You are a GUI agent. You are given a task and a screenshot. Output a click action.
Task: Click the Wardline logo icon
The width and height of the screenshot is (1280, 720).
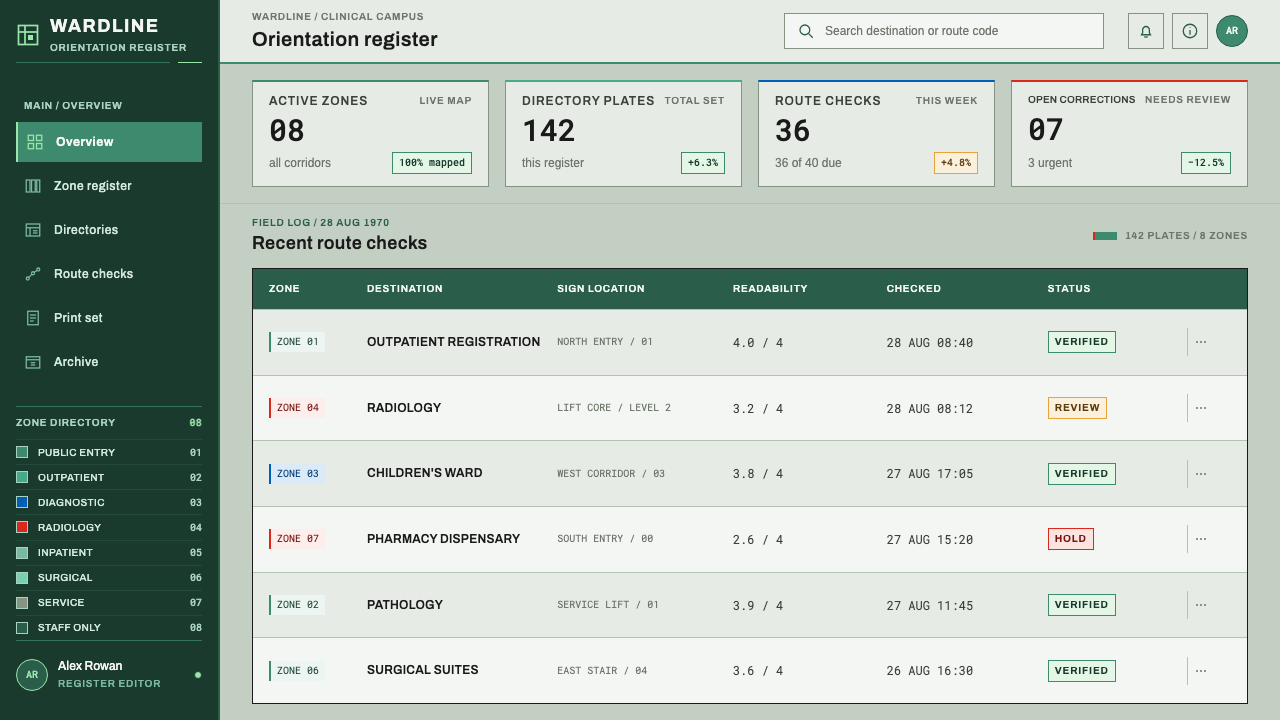tap(28, 35)
